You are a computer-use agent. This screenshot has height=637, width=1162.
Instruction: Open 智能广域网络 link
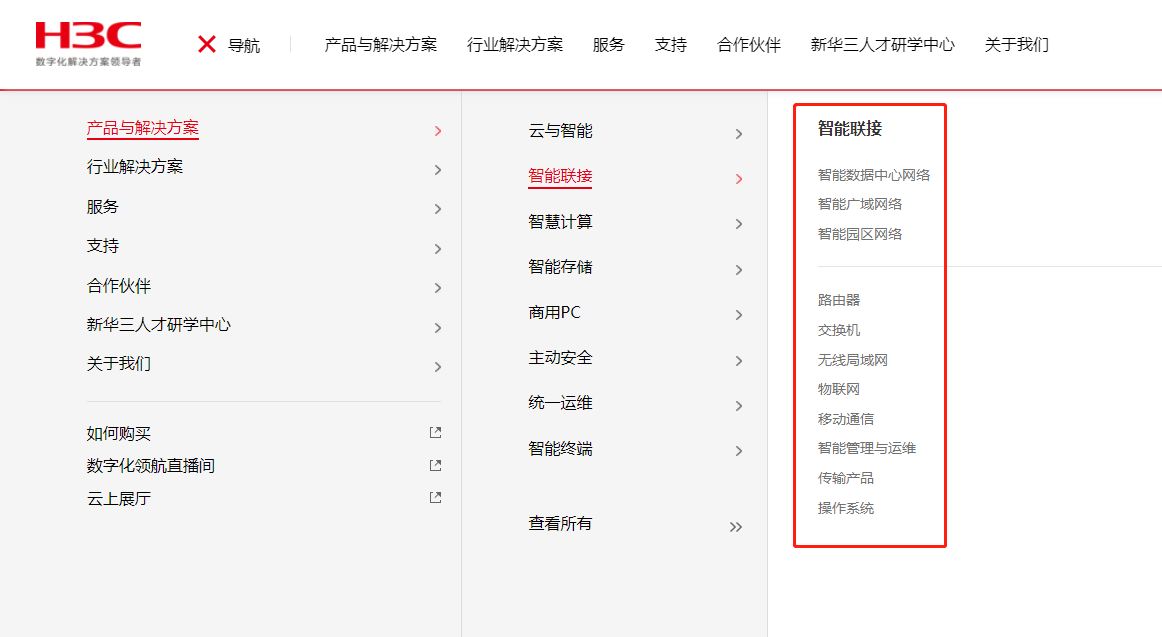860,204
